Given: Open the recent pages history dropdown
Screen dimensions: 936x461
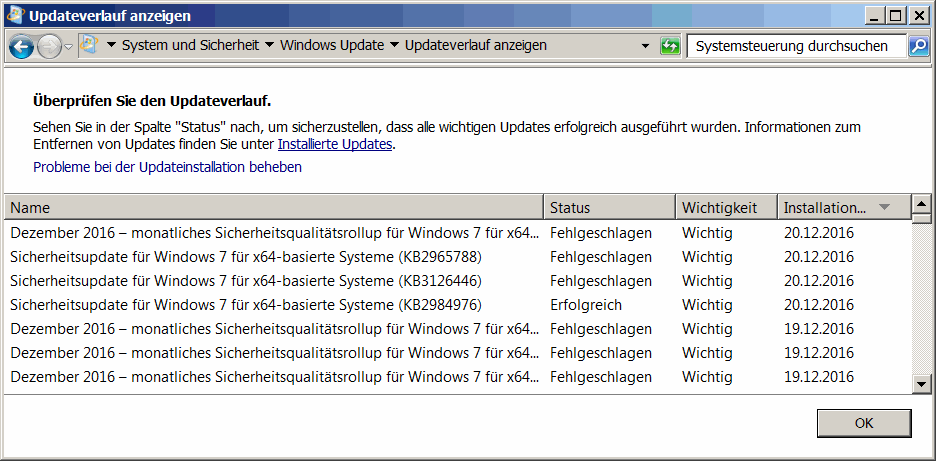Looking at the screenshot, I should coord(68,47).
